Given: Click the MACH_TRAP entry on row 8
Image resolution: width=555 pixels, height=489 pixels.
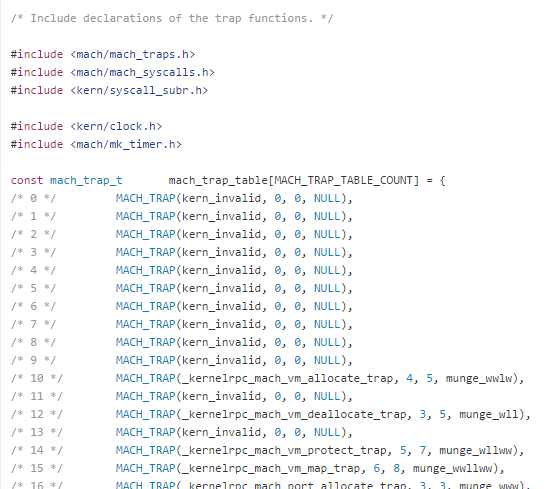Looking at the screenshot, I should pos(234,342).
